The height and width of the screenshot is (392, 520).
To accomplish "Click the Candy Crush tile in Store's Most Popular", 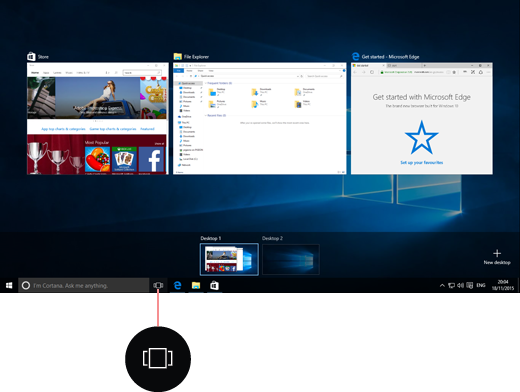I will (x=98, y=160).
